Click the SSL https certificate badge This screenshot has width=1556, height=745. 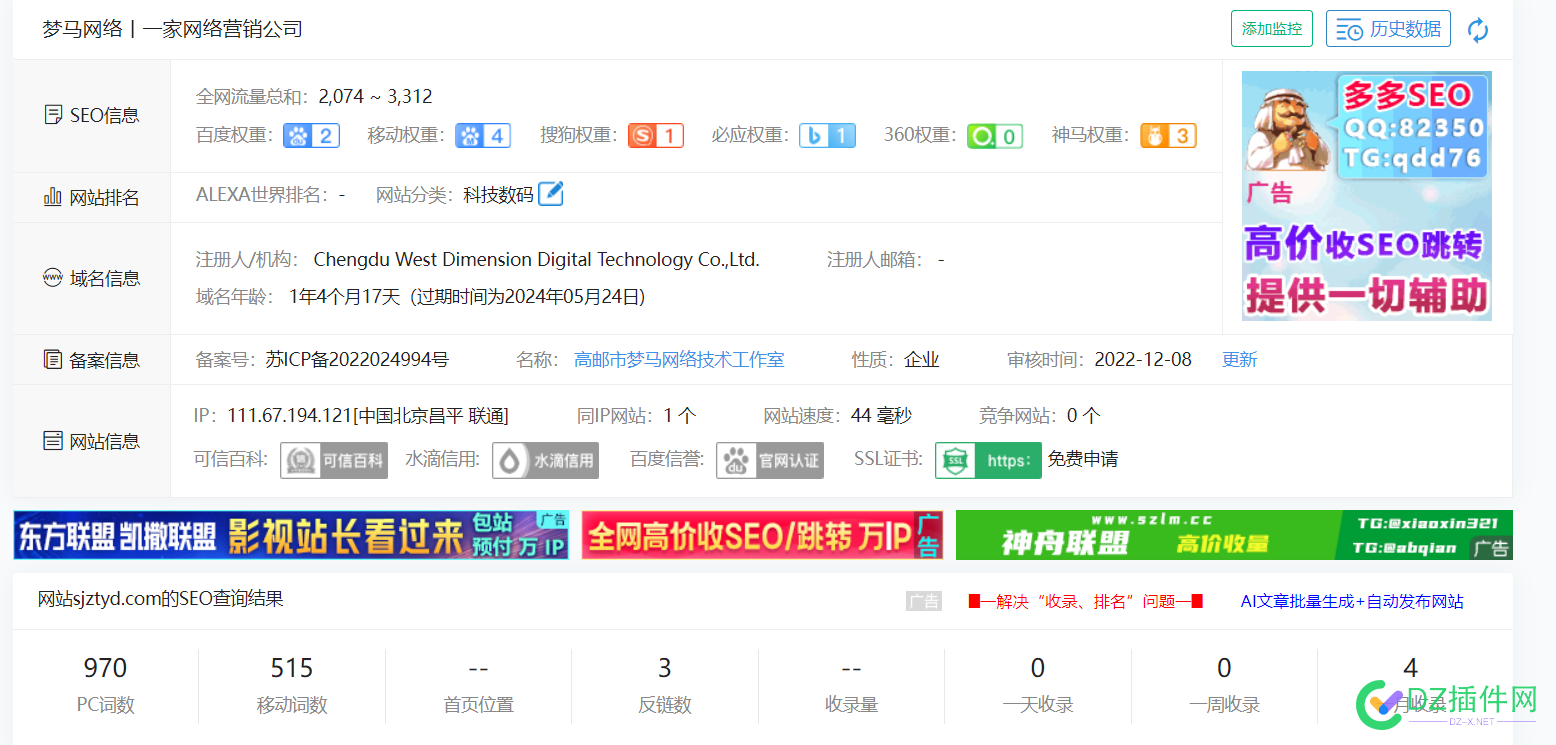988,460
